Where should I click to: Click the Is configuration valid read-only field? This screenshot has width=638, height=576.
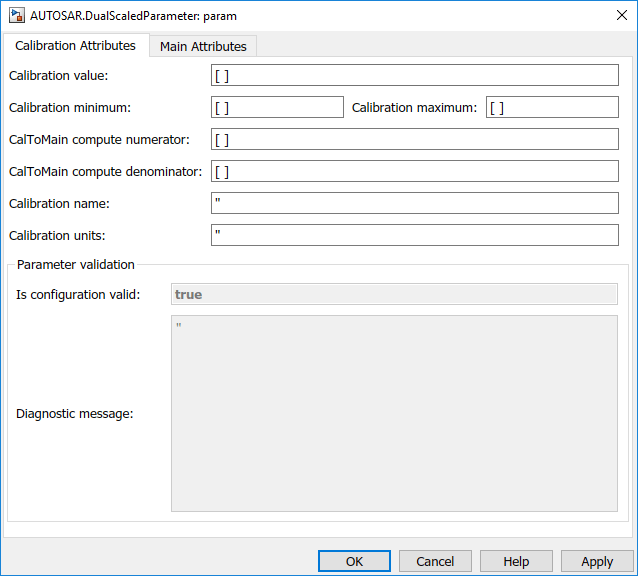pyautogui.click(x=394, y=294)
